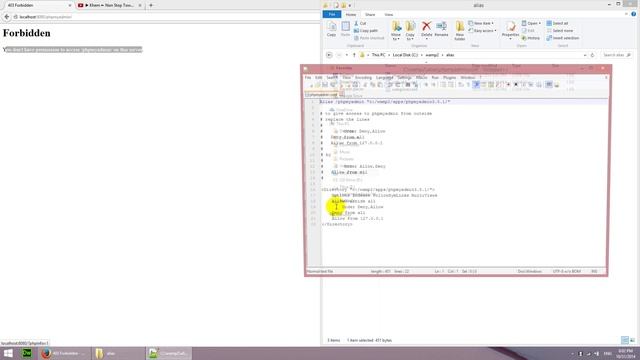640x360 pixels.
Task: Open Notepad++ Plugins menu
Action: 449,78
